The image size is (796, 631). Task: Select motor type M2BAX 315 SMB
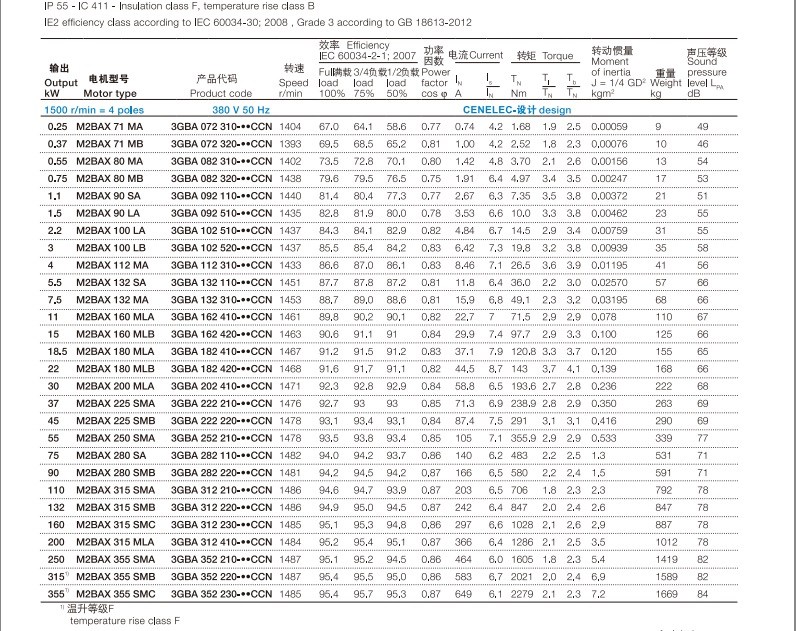click(x=116, y=508)
